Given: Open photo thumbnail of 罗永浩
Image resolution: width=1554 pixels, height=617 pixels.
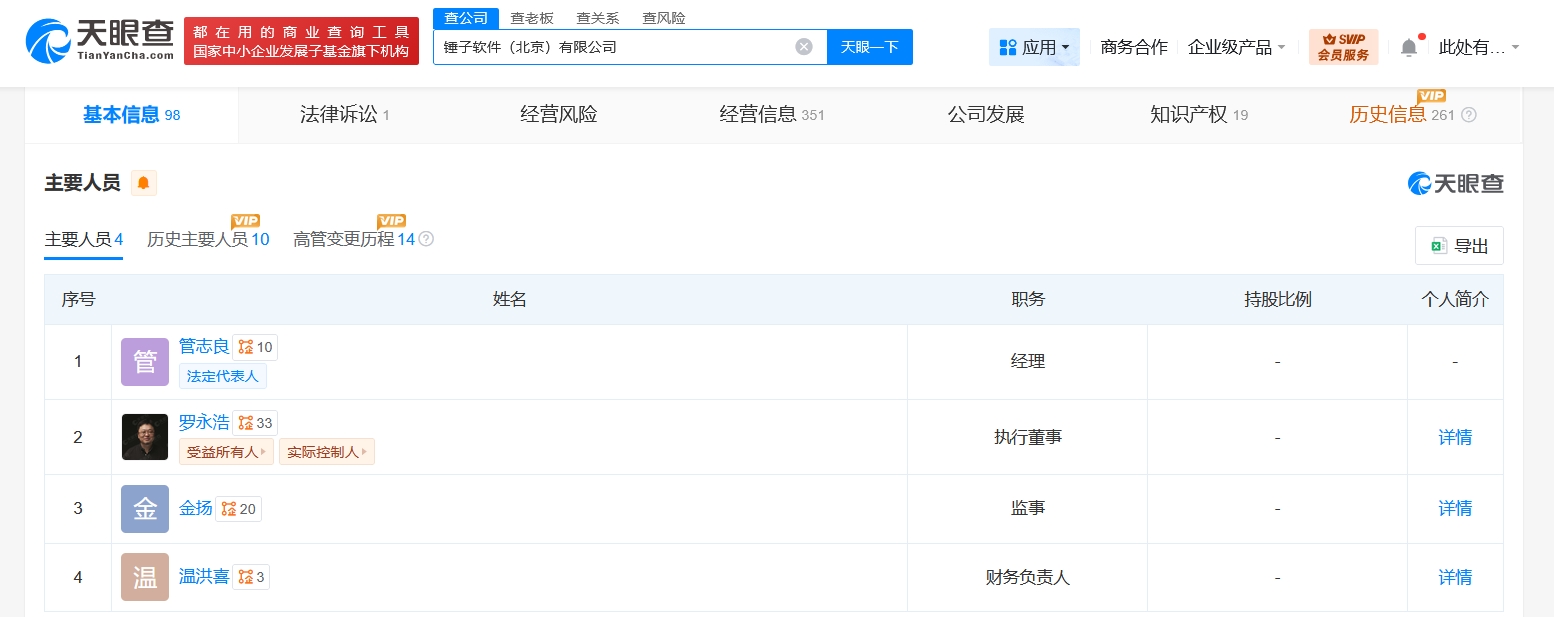Looking at the screenshot, I should point(145,437).
